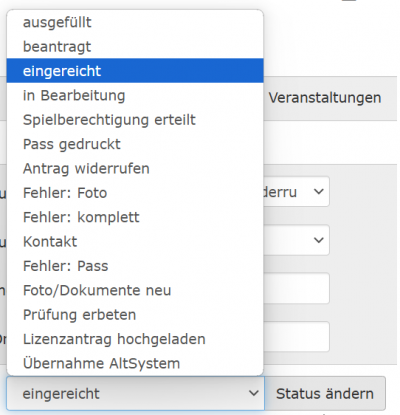Select 'Antrag widerrufen' in the list
Screen dimensions: 400x415
pyautogui.click(x=135, y=168)
